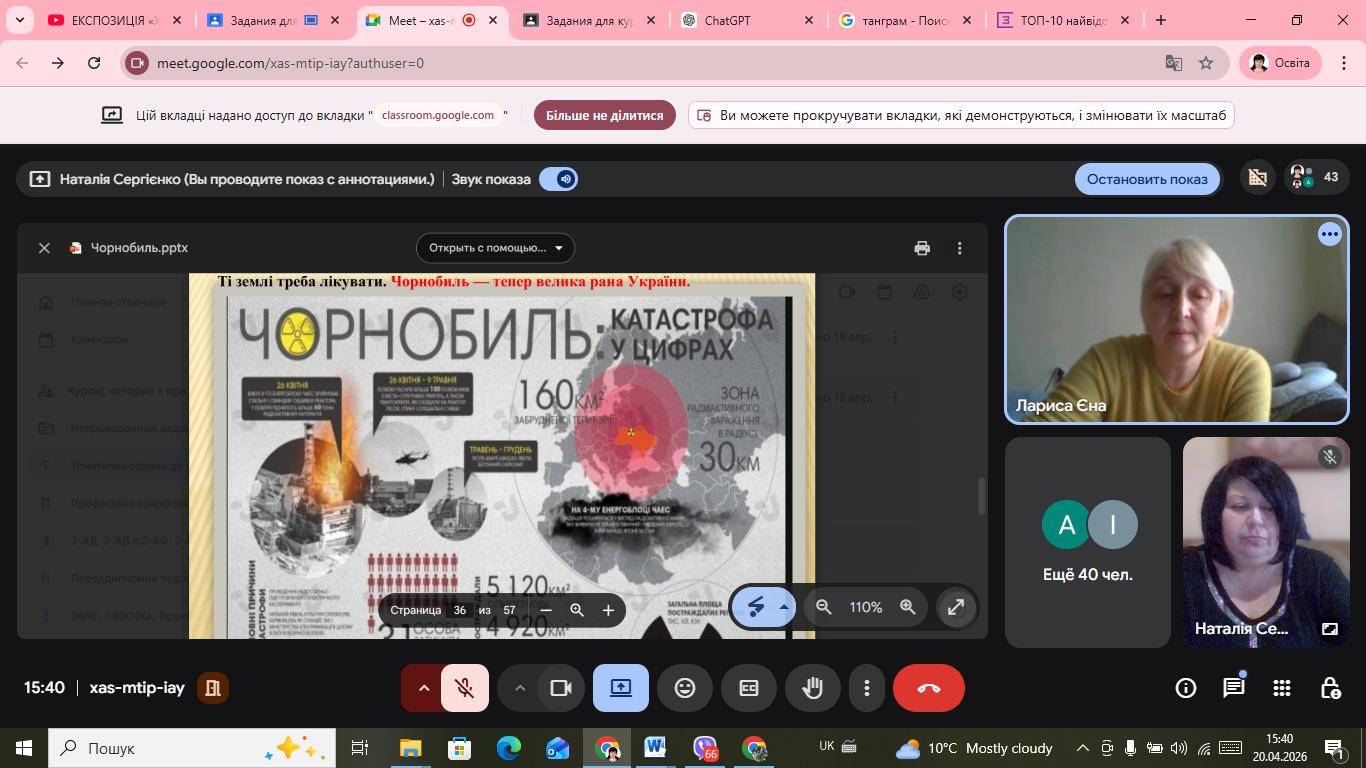Screen dimensions: 1366x768
Task: Zoom in on the PDF page with plus
Action: [x=608, y=610]
